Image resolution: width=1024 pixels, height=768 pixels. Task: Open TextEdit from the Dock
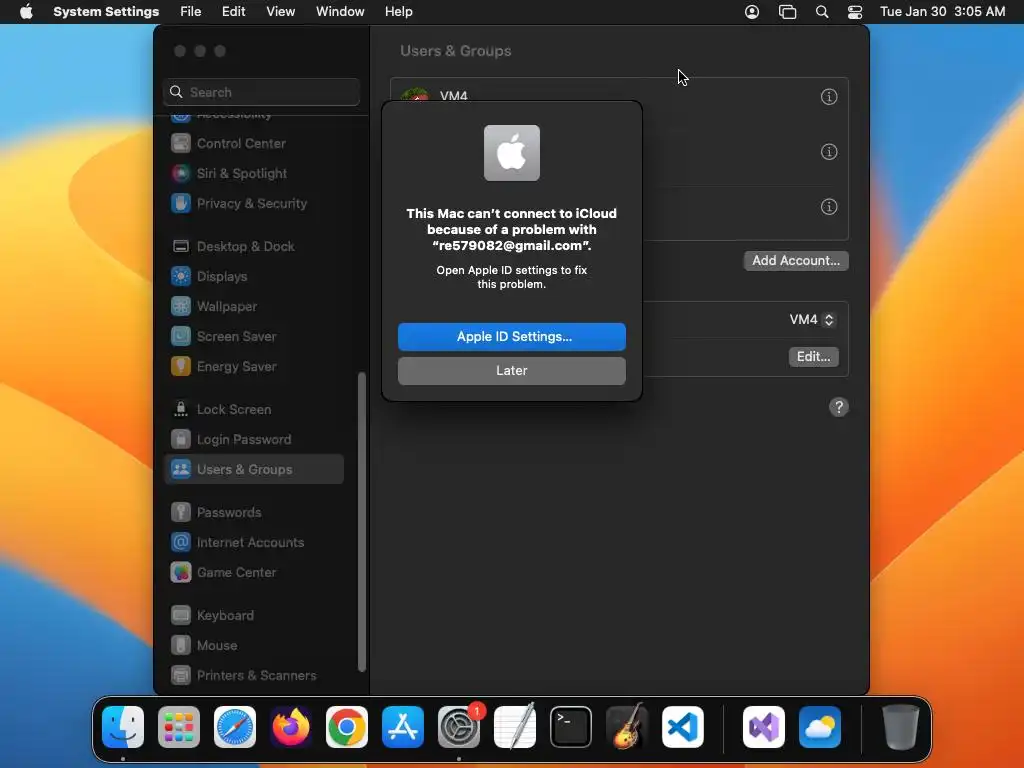point(515,727)
